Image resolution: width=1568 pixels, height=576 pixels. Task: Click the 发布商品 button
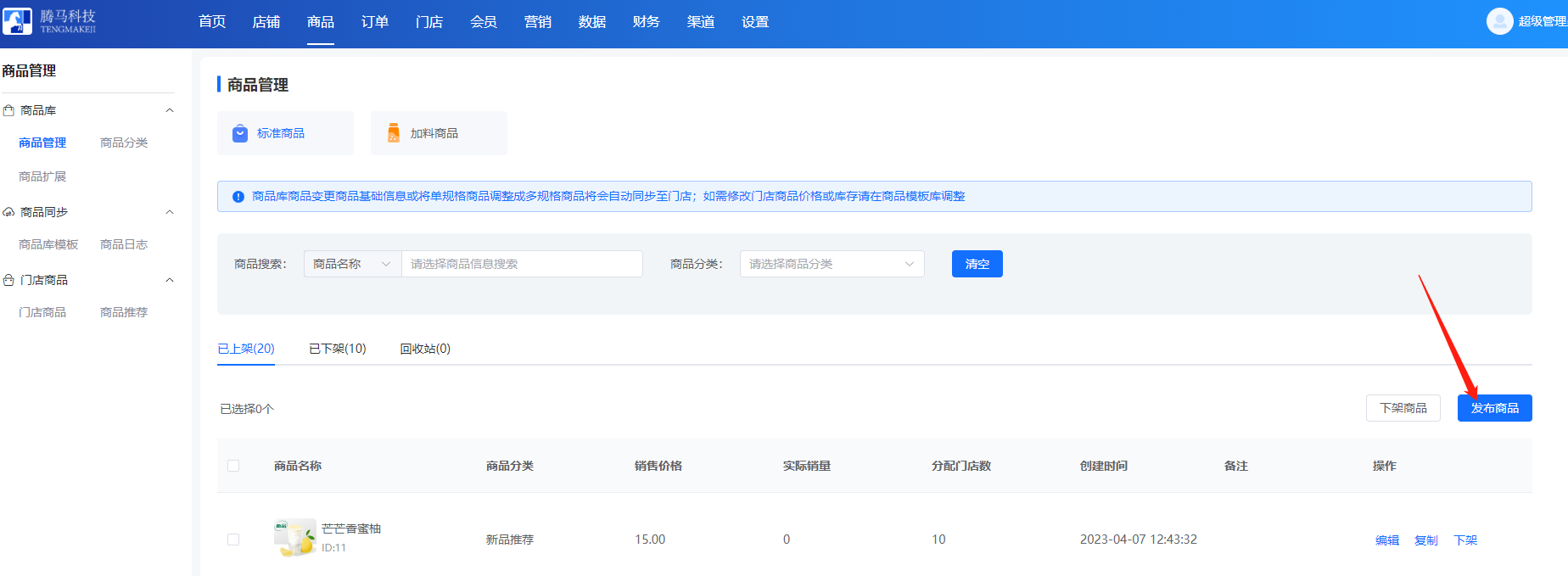[1495, 408]
